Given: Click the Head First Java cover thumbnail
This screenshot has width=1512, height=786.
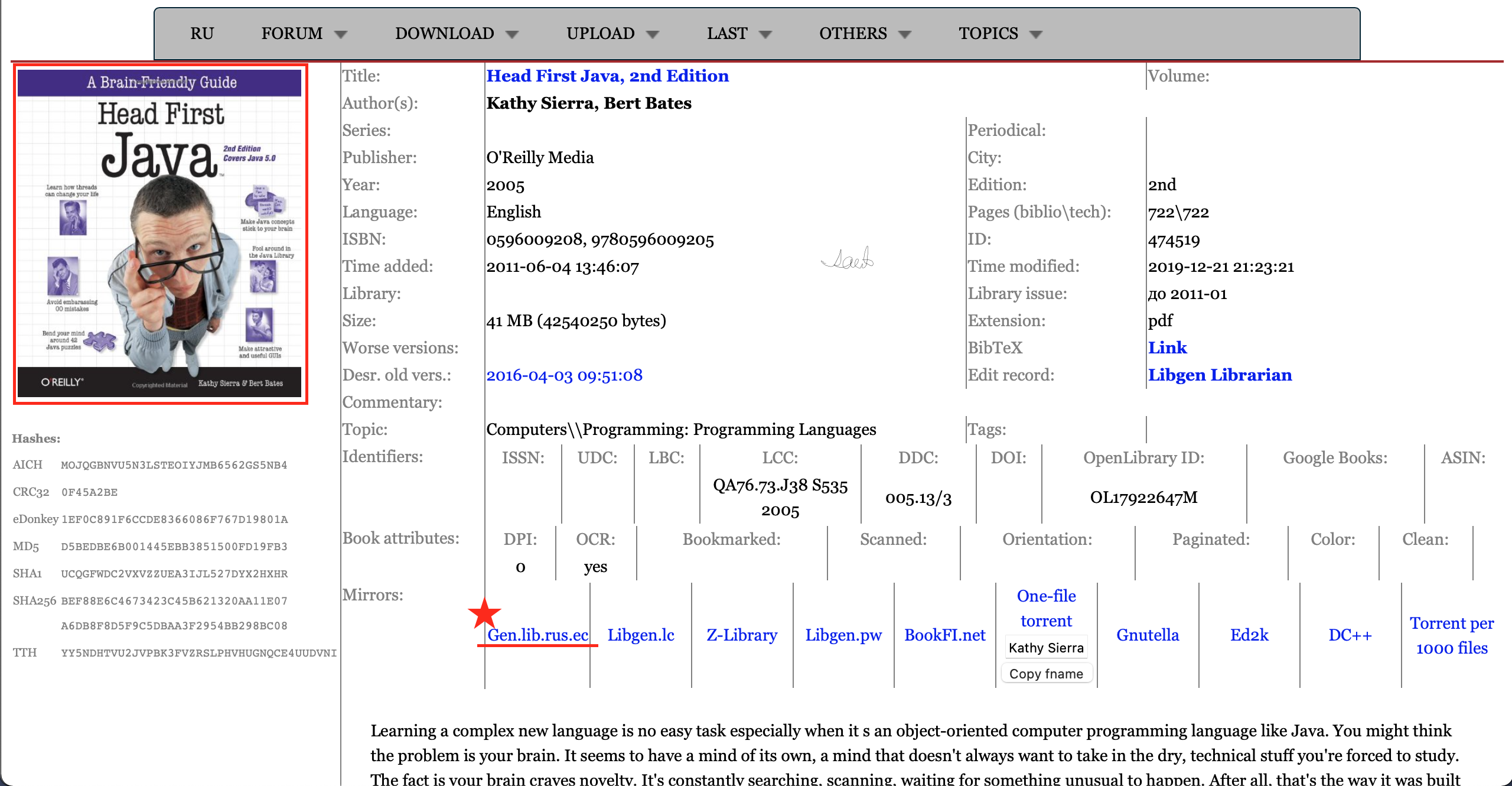Looking at the screenshot, I should [160, 234].
